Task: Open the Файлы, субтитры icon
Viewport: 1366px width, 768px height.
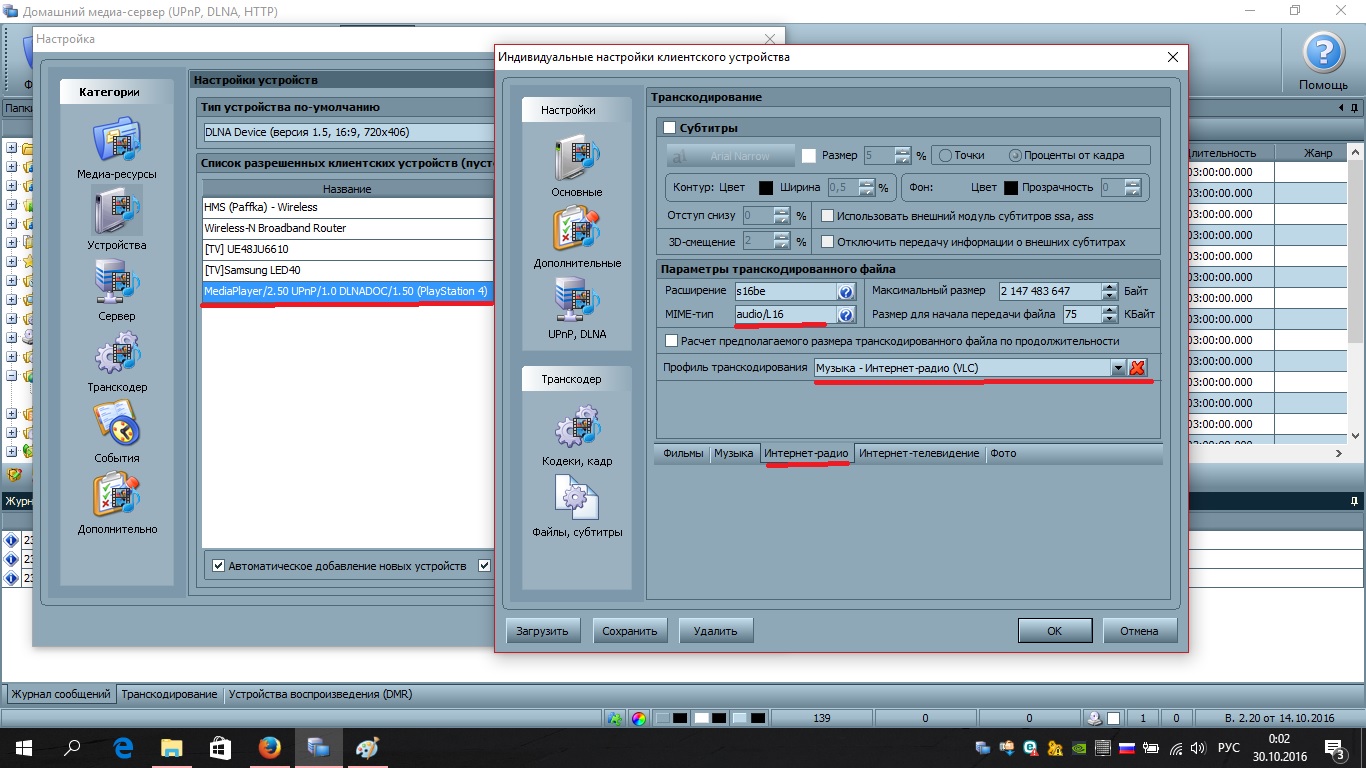Action: 576,500
